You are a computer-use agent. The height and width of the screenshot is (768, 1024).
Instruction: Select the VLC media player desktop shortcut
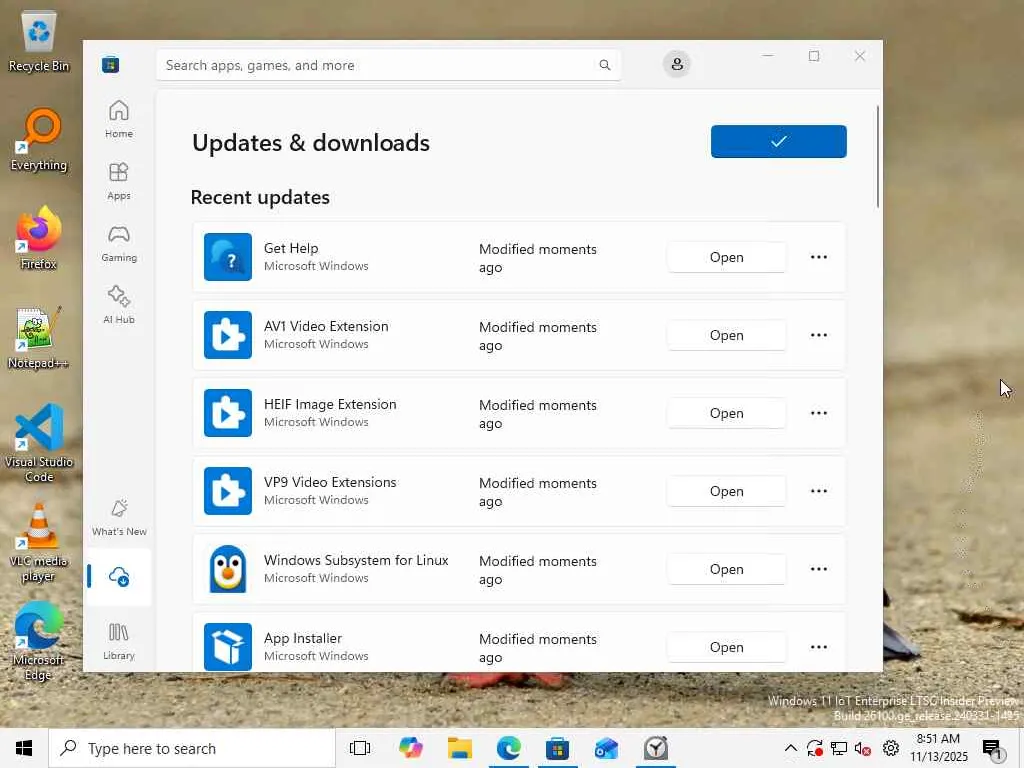[39, 542]
